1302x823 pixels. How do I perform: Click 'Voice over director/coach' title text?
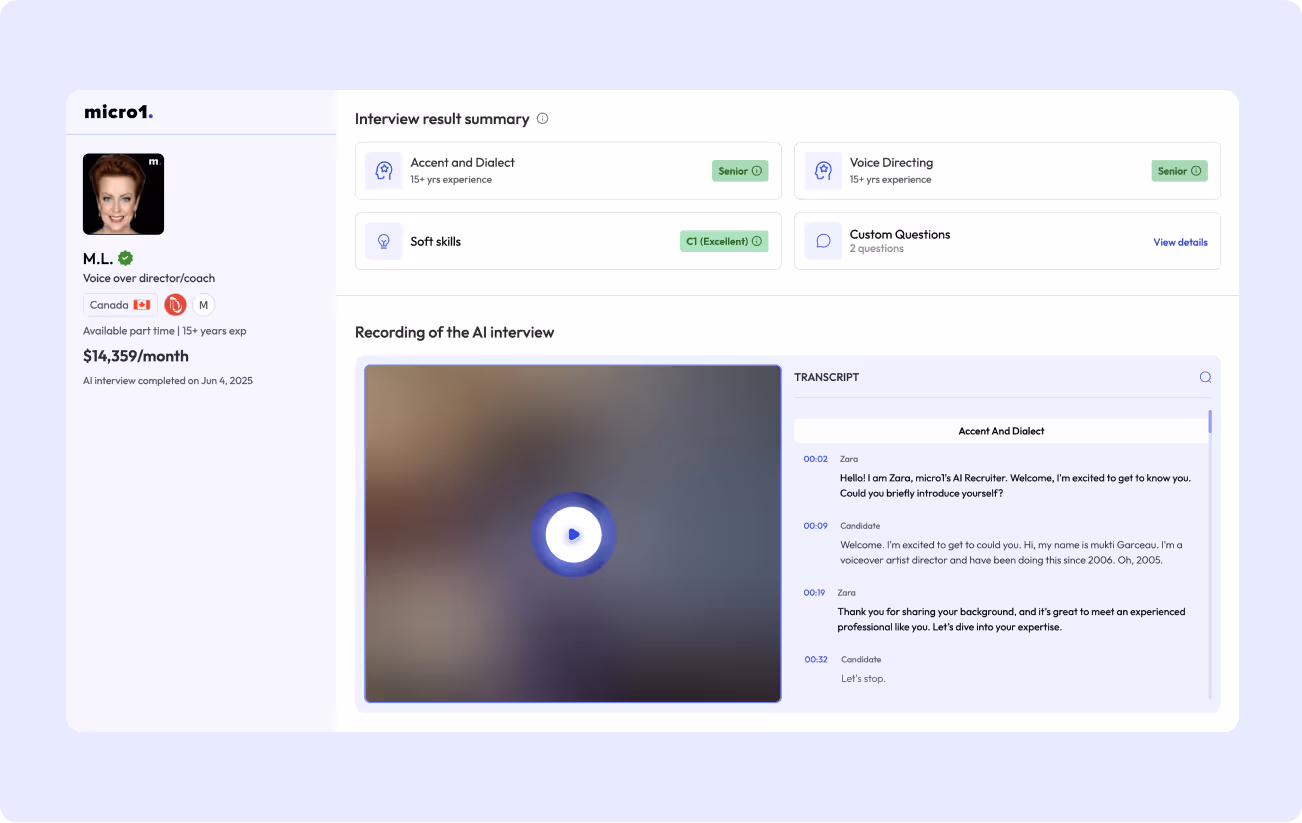click(x=149, y=278)
